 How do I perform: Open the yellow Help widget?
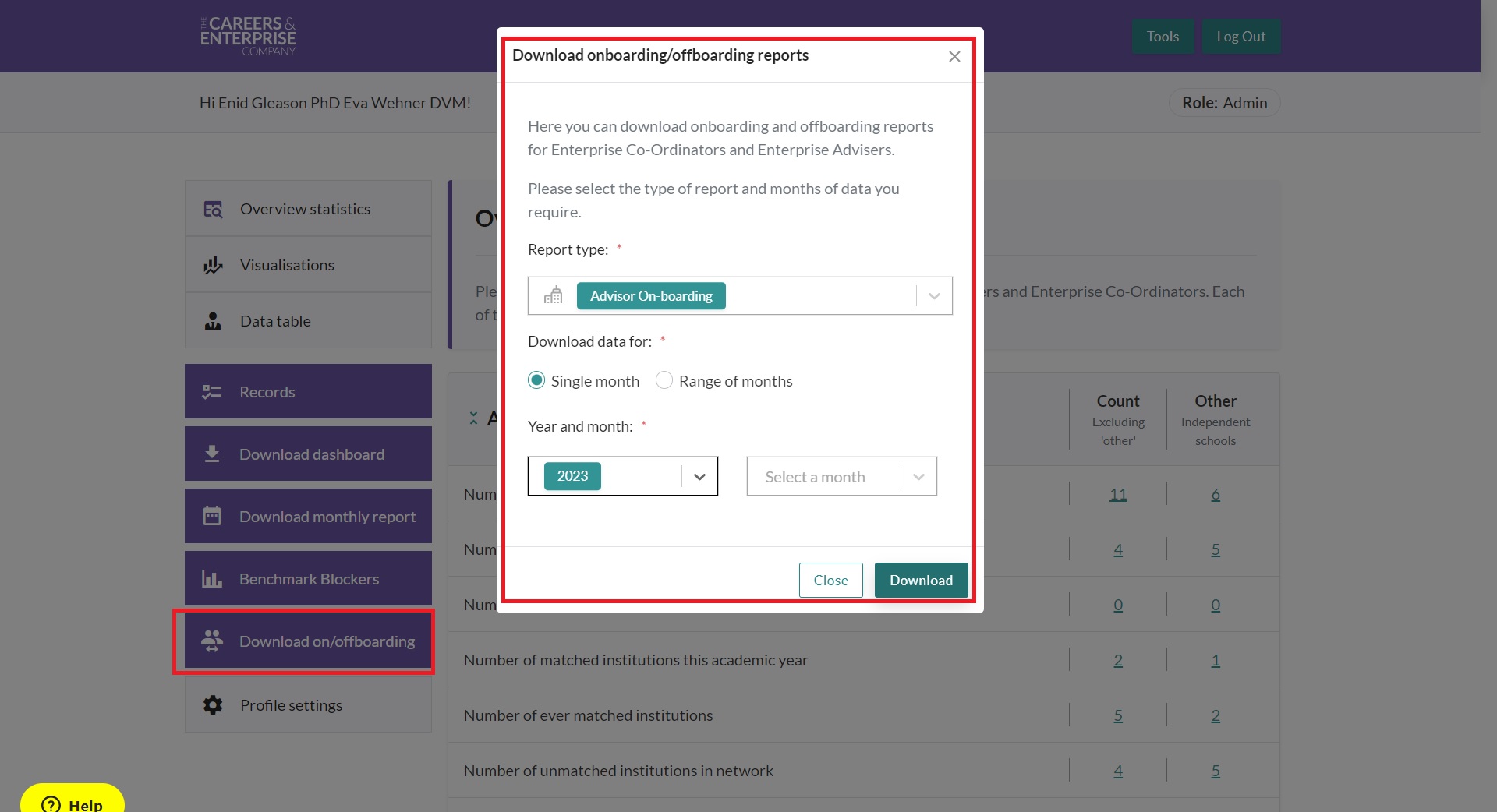(x=73, y=803)
